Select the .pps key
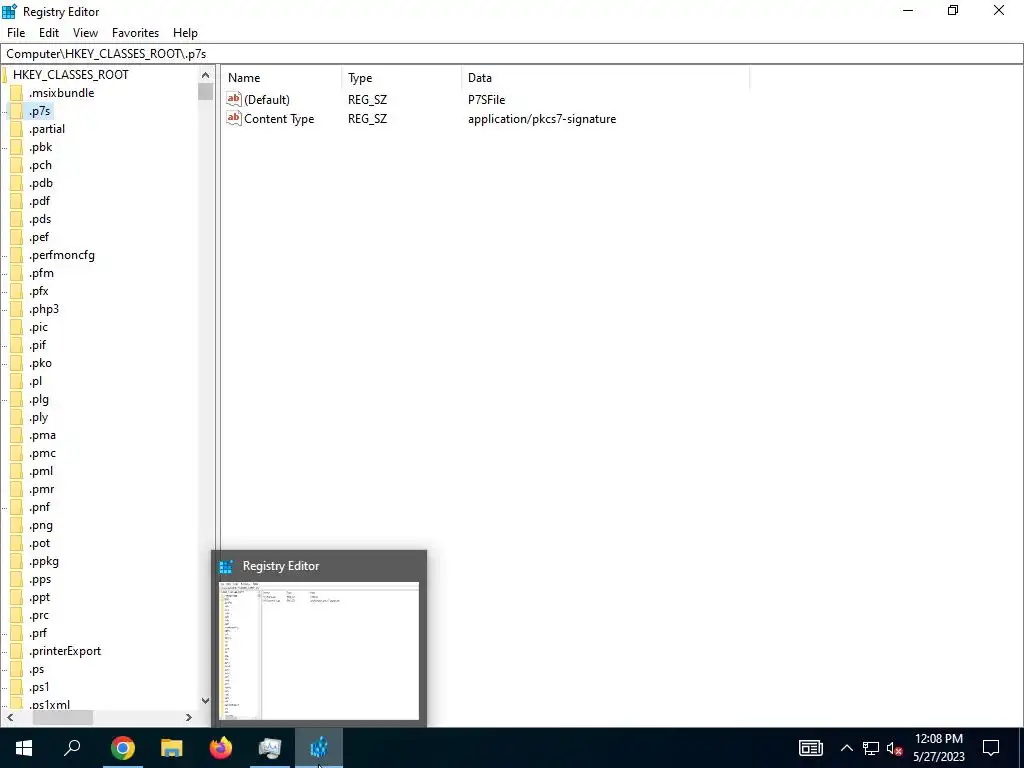 pyautogui.click(x=40, y=579)
